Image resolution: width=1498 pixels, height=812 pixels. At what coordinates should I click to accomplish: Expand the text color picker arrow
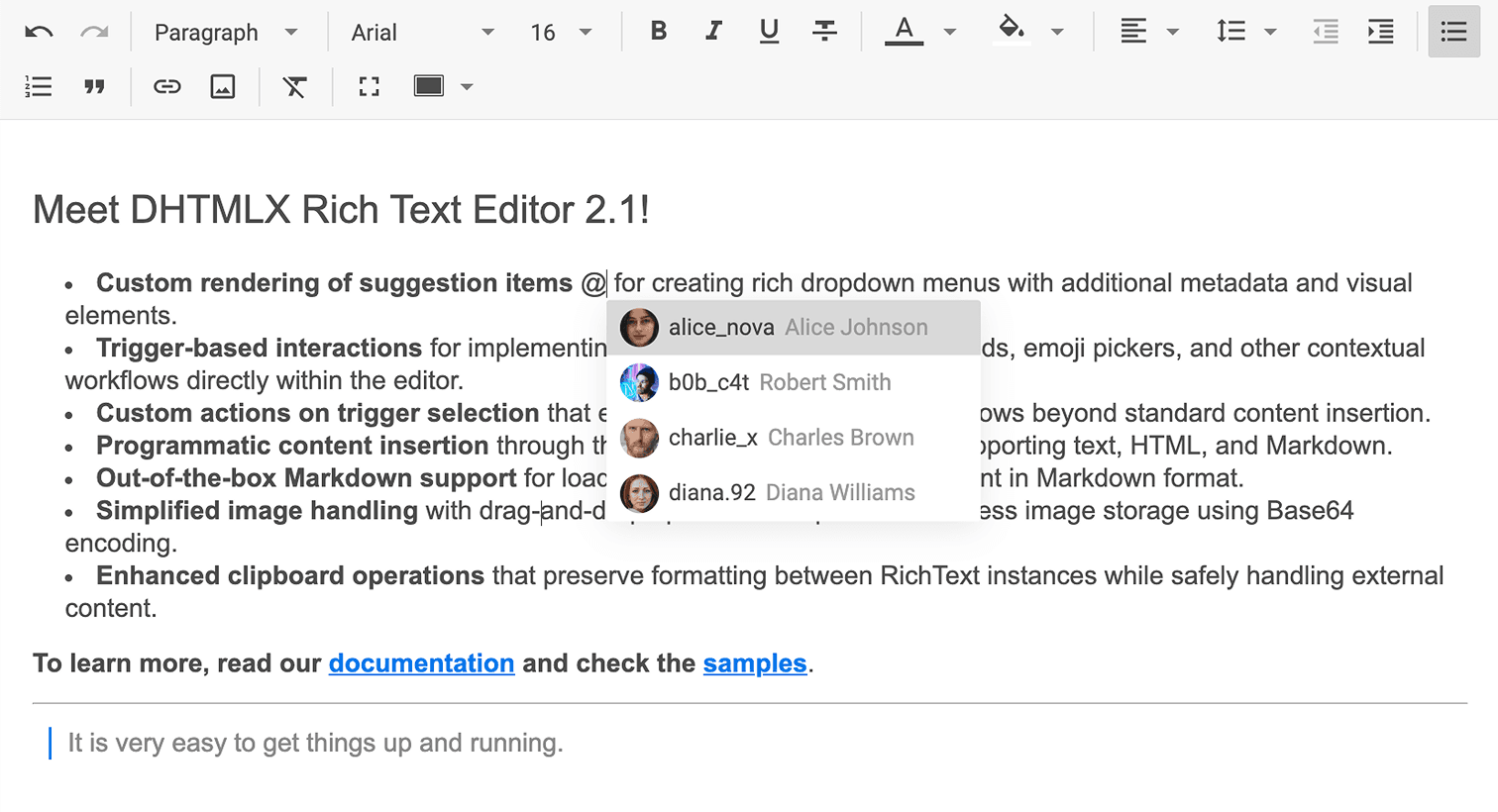pos(950,33)
